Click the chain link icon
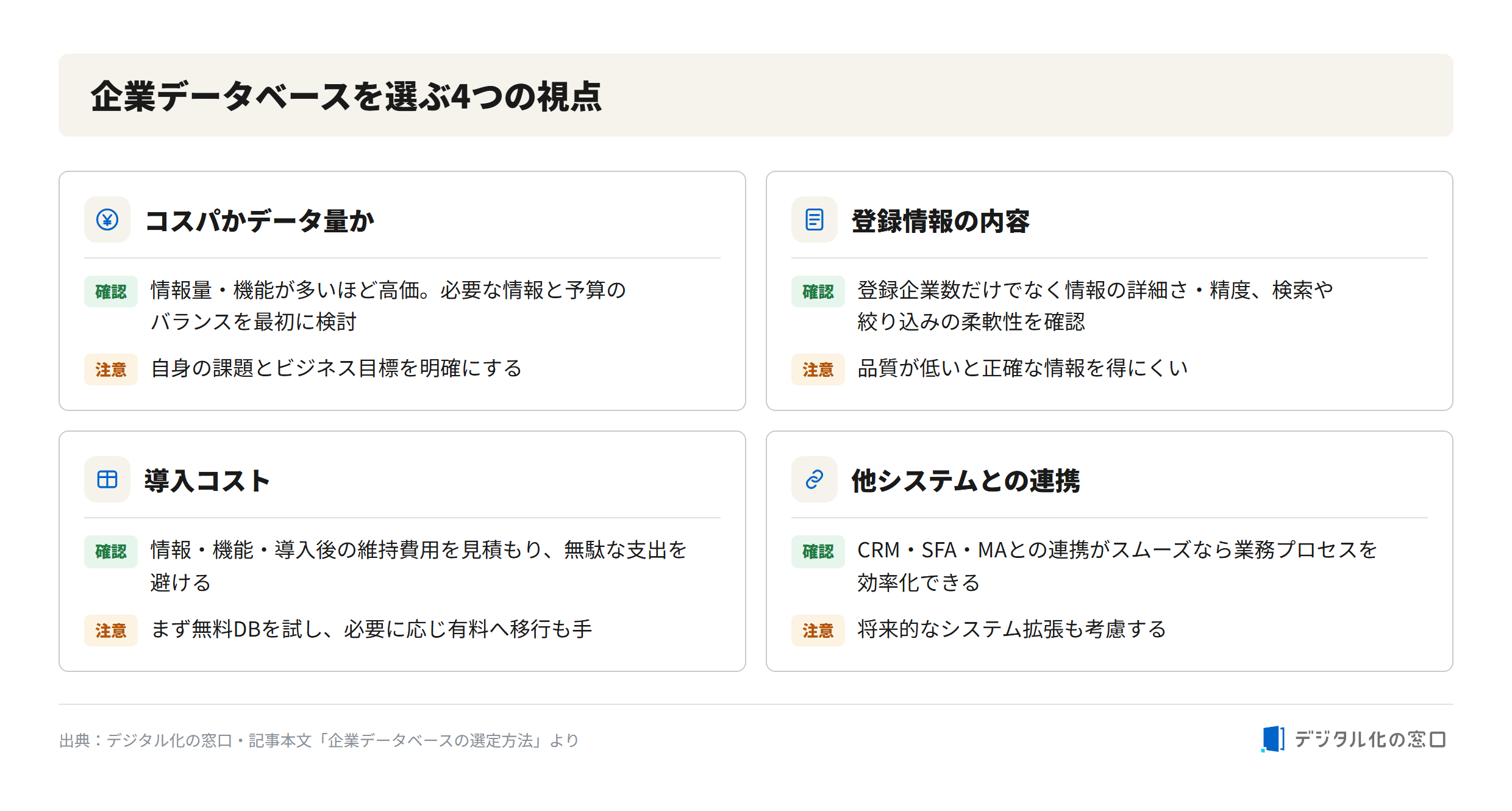The width and height of the screenshot is (1512, 811). (x=815, y=479)
